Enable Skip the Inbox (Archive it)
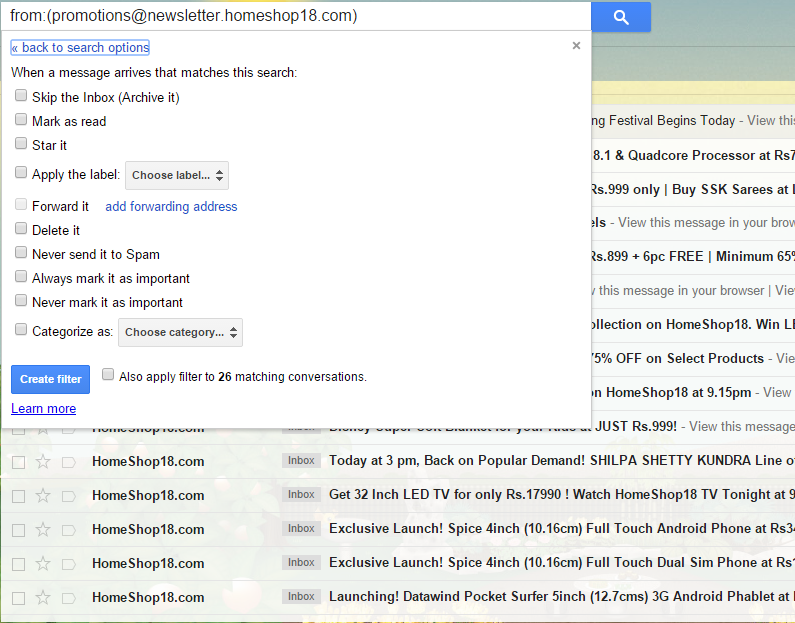Image resolution: width=795 pixels, height=623 pixels. coord(21,96)
